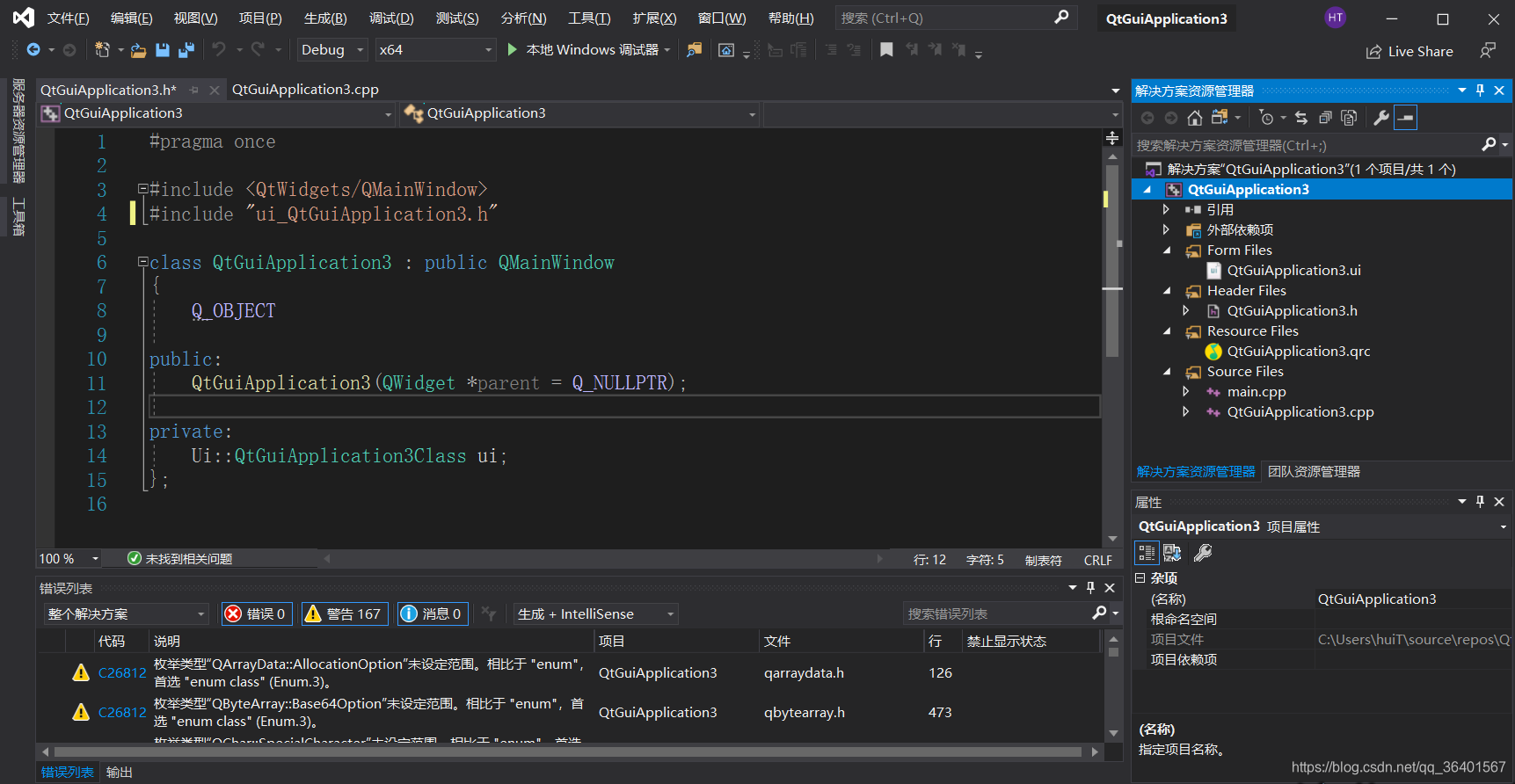Click the Undo arrow icon
This screenshot has width=1515, height=784.
219,50
